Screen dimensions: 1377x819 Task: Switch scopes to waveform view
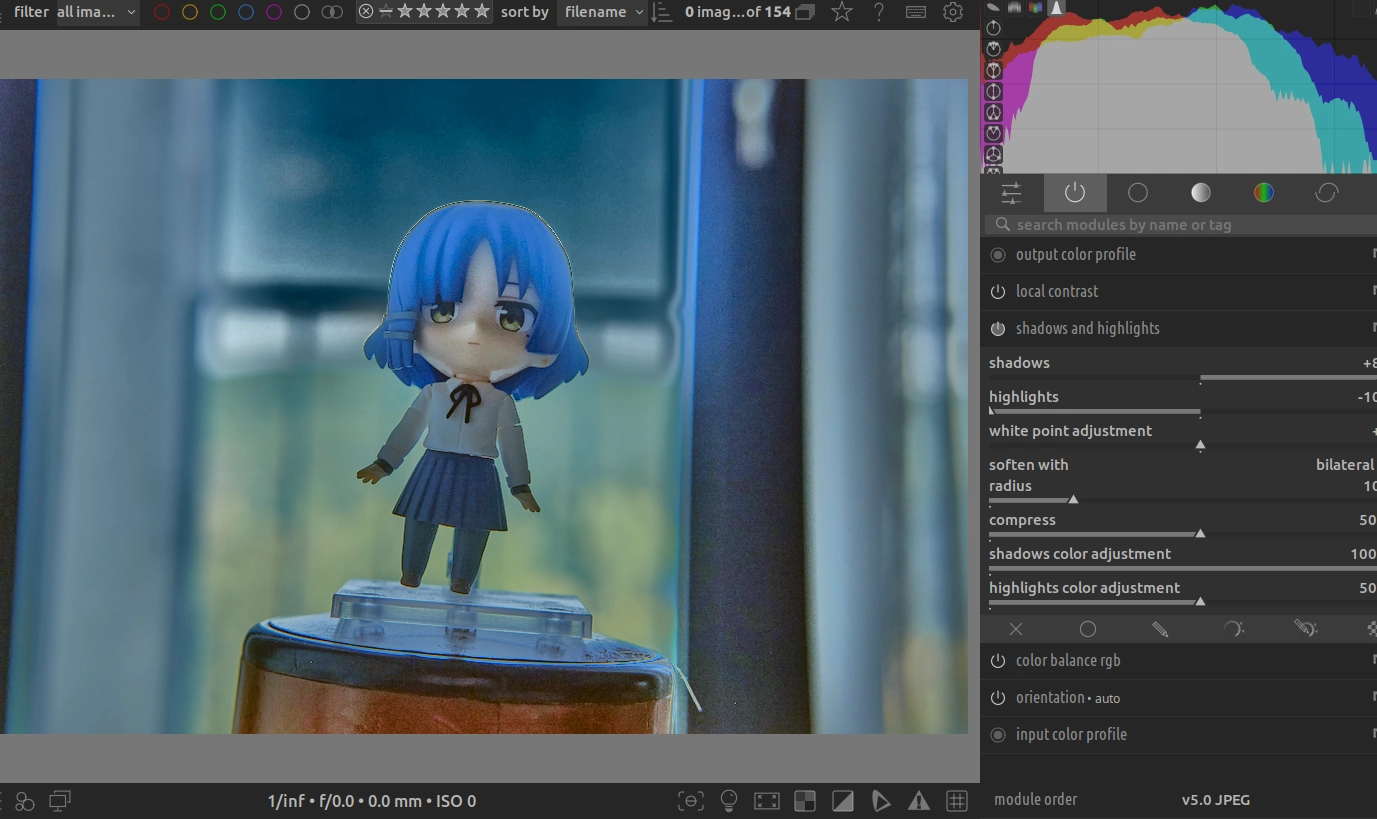(x=1015, y=7)
